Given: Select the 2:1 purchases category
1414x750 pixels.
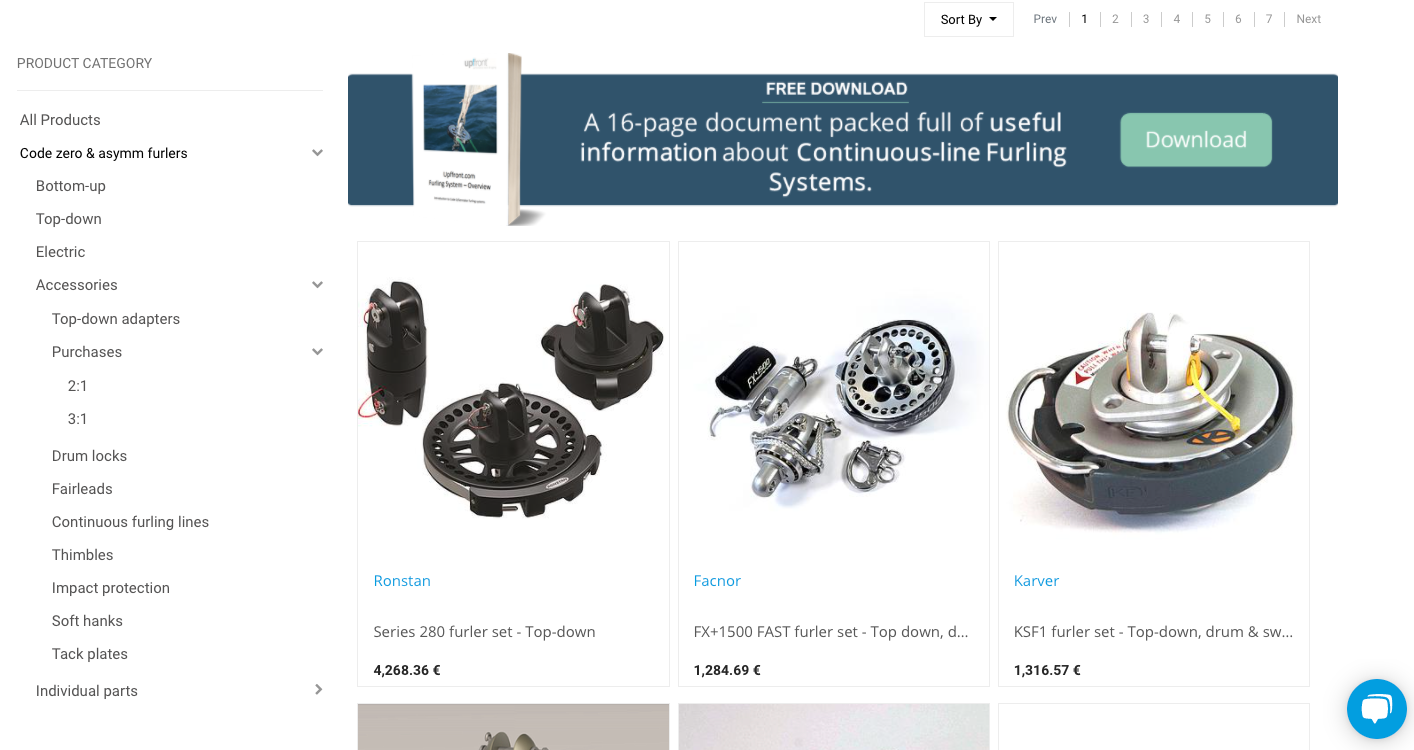Looking at the screenshot, I should coord(78,386).
